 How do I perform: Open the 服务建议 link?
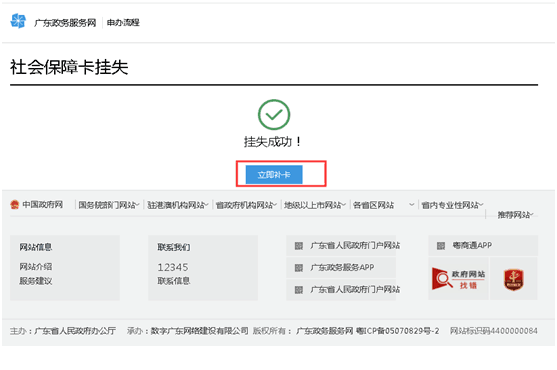pos(36,281)
